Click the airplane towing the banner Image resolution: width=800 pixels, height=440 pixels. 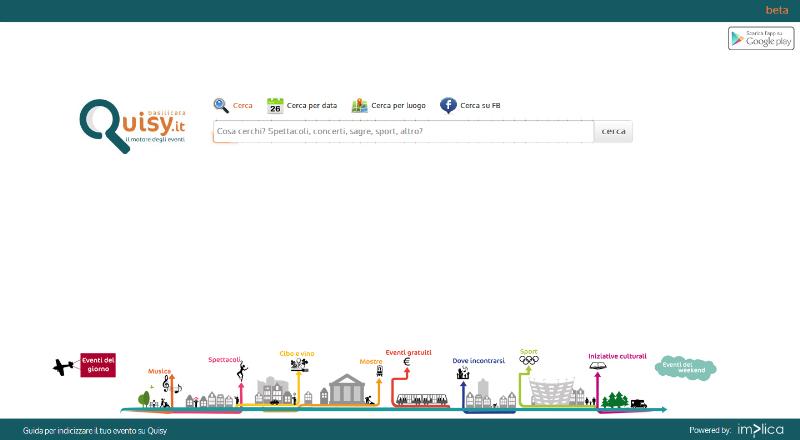coord(63,367)
